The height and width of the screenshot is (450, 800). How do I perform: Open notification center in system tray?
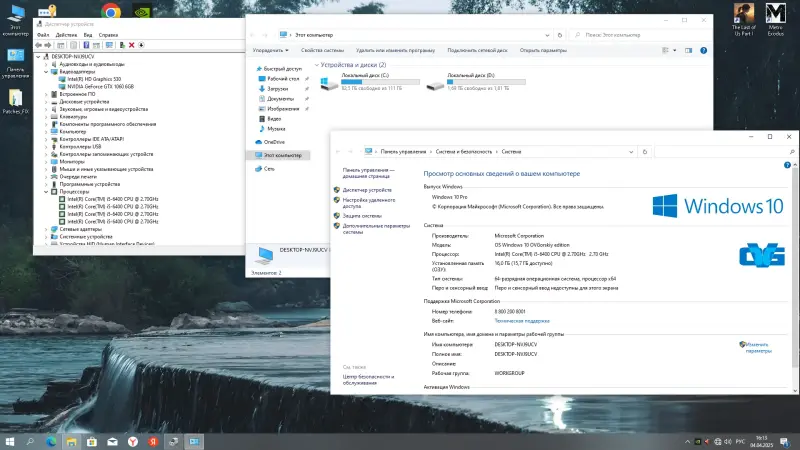(x=785, y=442)
